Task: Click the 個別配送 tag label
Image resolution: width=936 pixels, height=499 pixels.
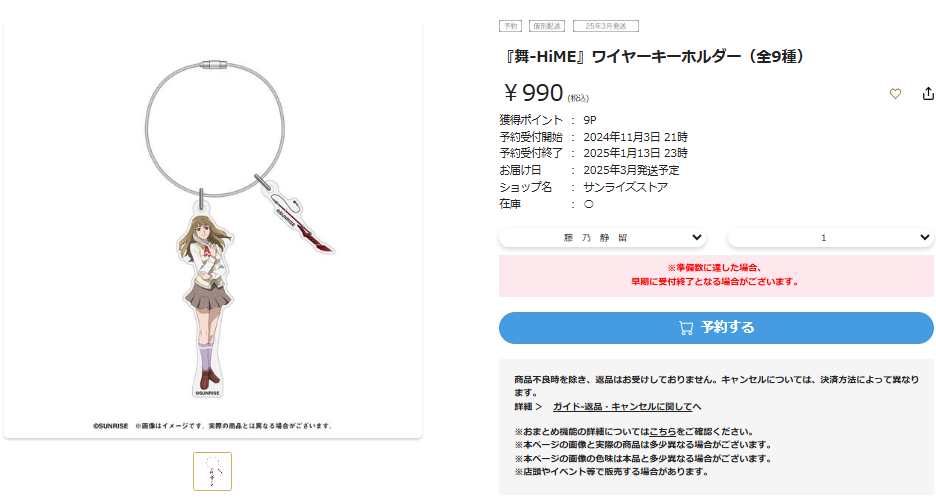Action: pos(547,26)
